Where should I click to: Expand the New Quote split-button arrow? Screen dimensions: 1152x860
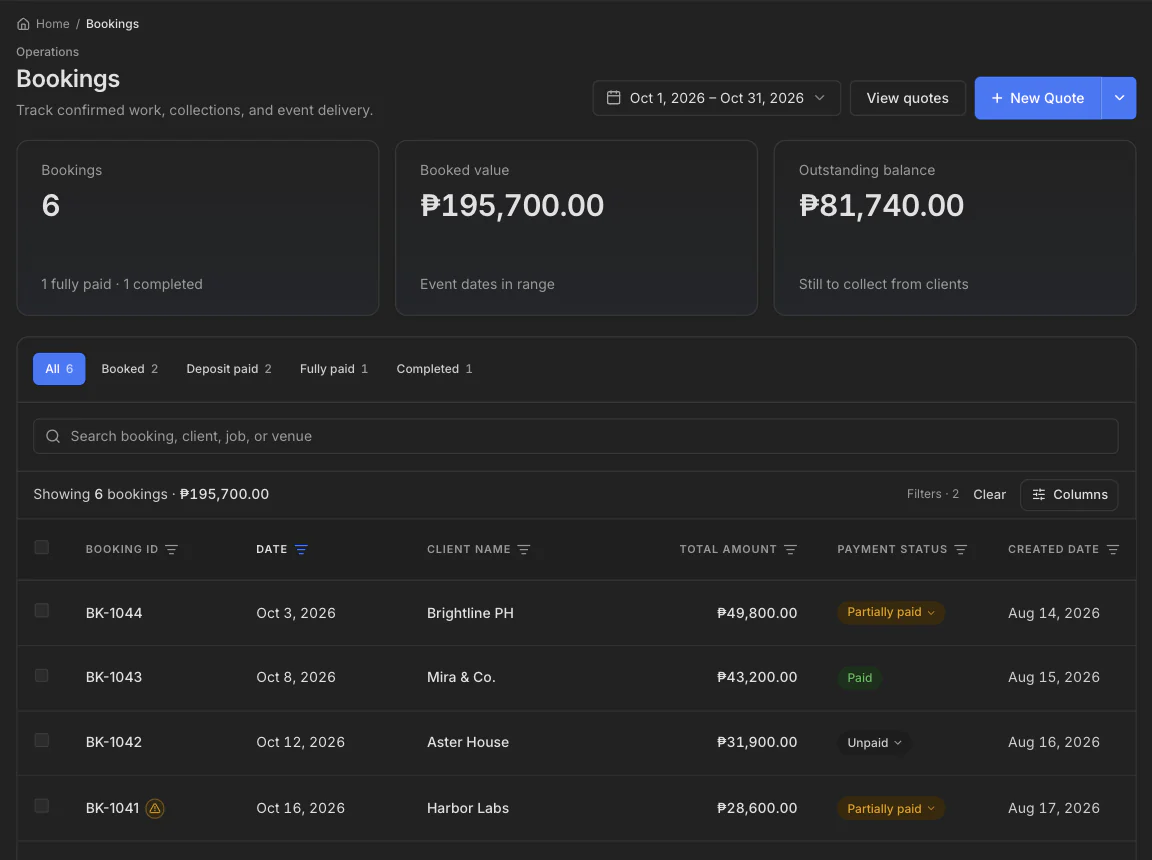click(x=1119, y=98)
